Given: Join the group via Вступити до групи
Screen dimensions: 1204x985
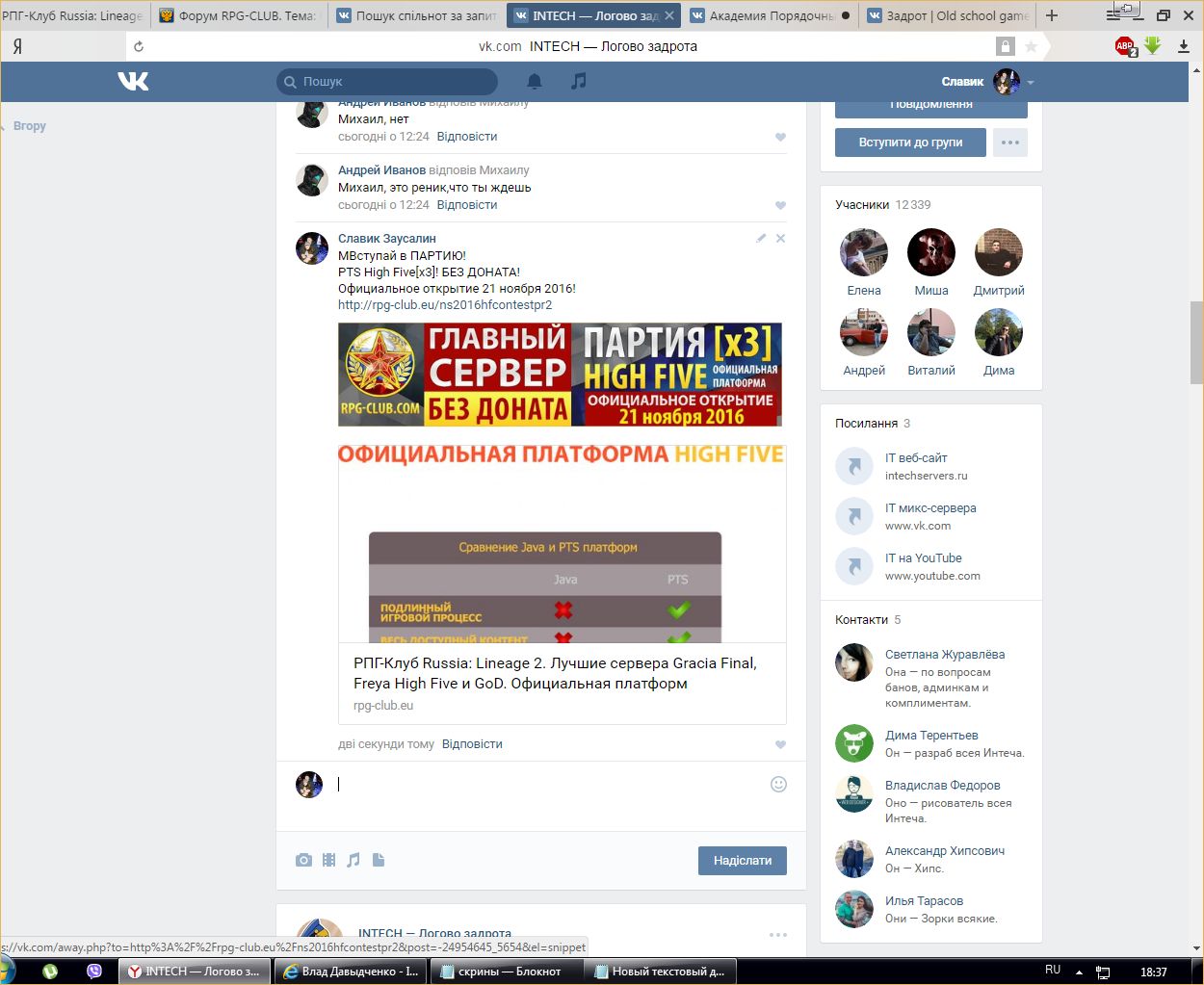Looking at the screenshot, I should pos(911,143).
